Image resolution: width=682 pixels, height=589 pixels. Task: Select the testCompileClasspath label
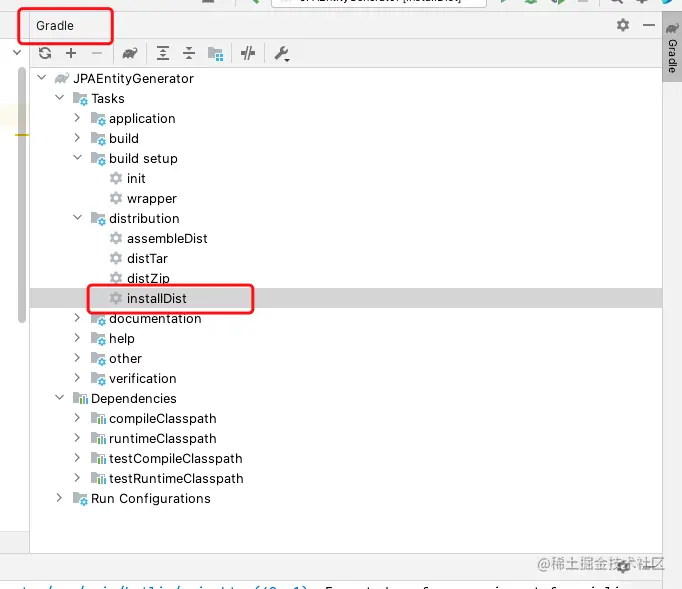coord(176,459)
